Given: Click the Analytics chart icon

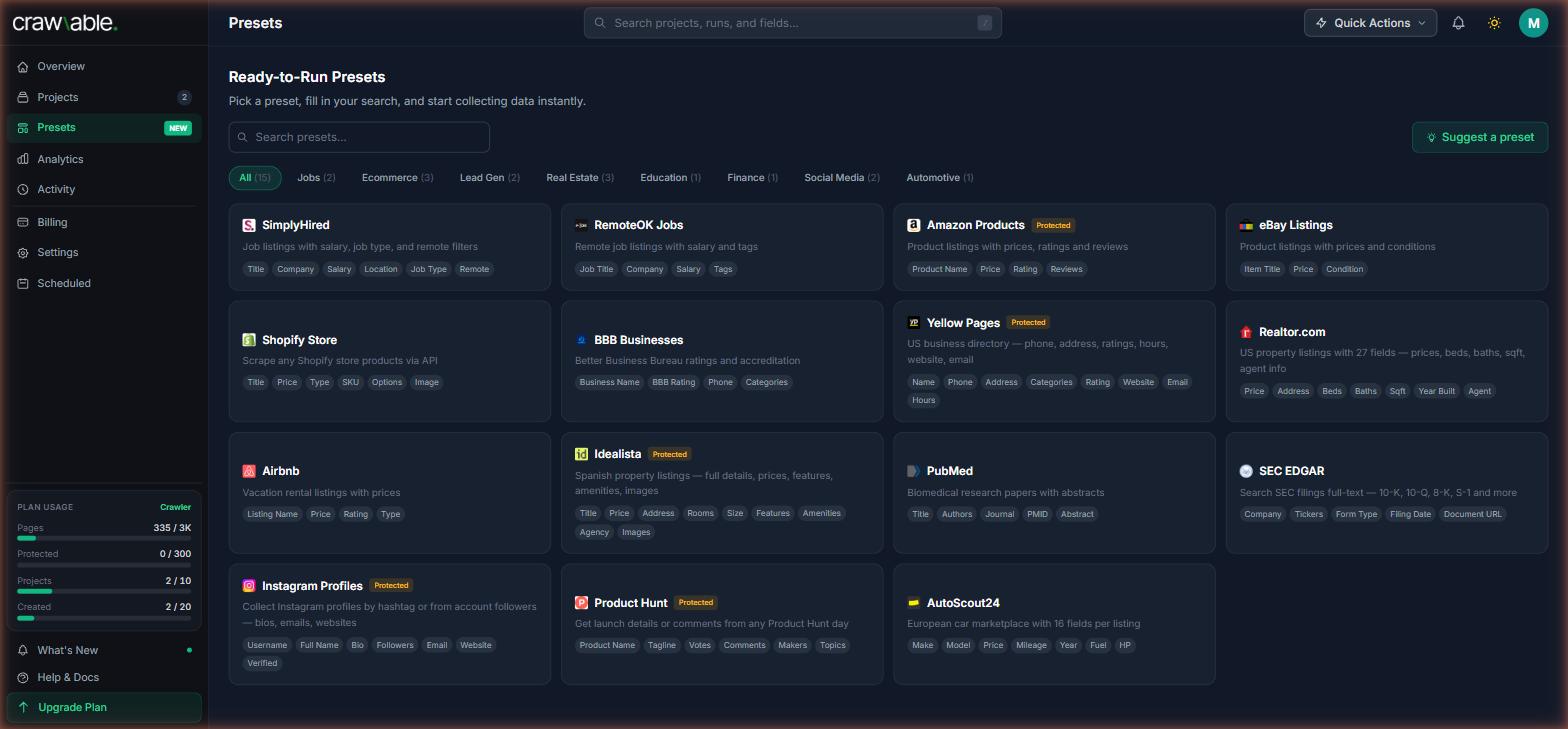Looking at the screenshot, I should tap(23, 159).
